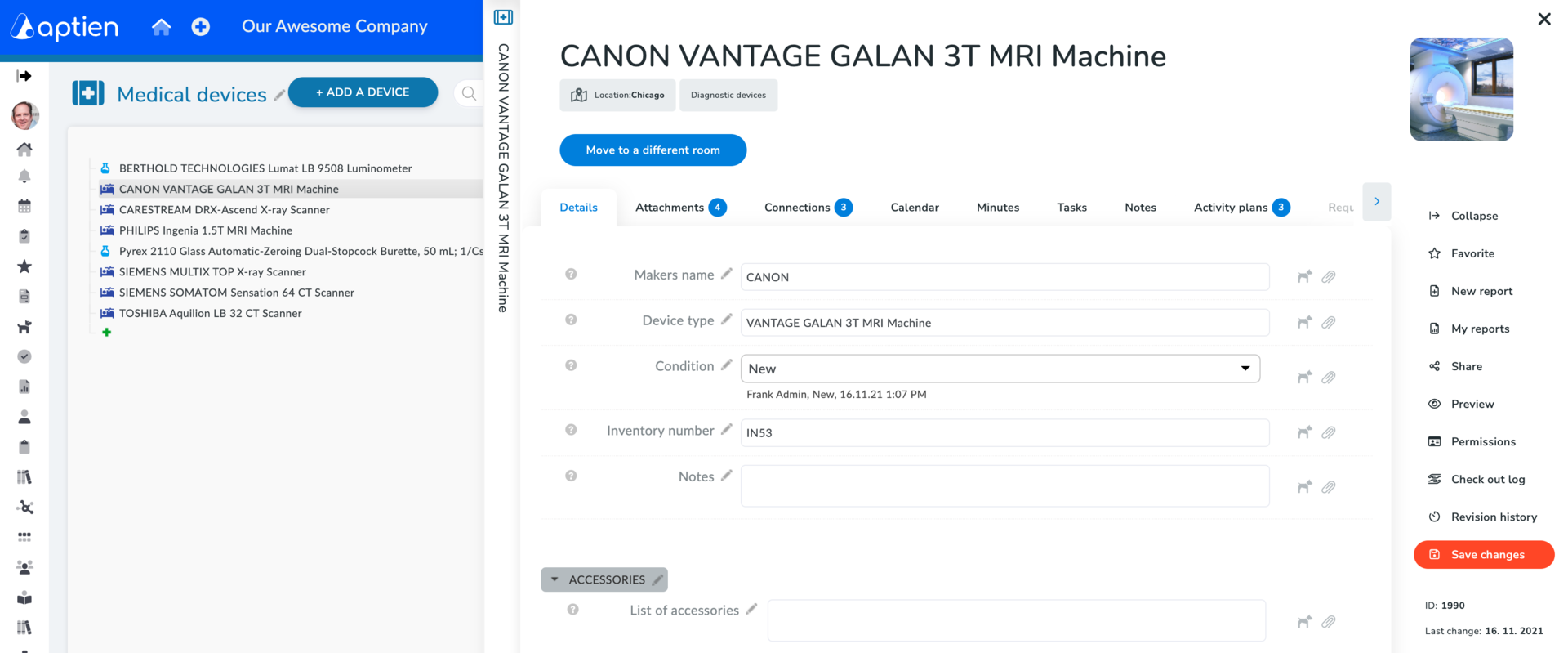
Task: Click the star favorites icon in sidebar
Action: (24, 266)
